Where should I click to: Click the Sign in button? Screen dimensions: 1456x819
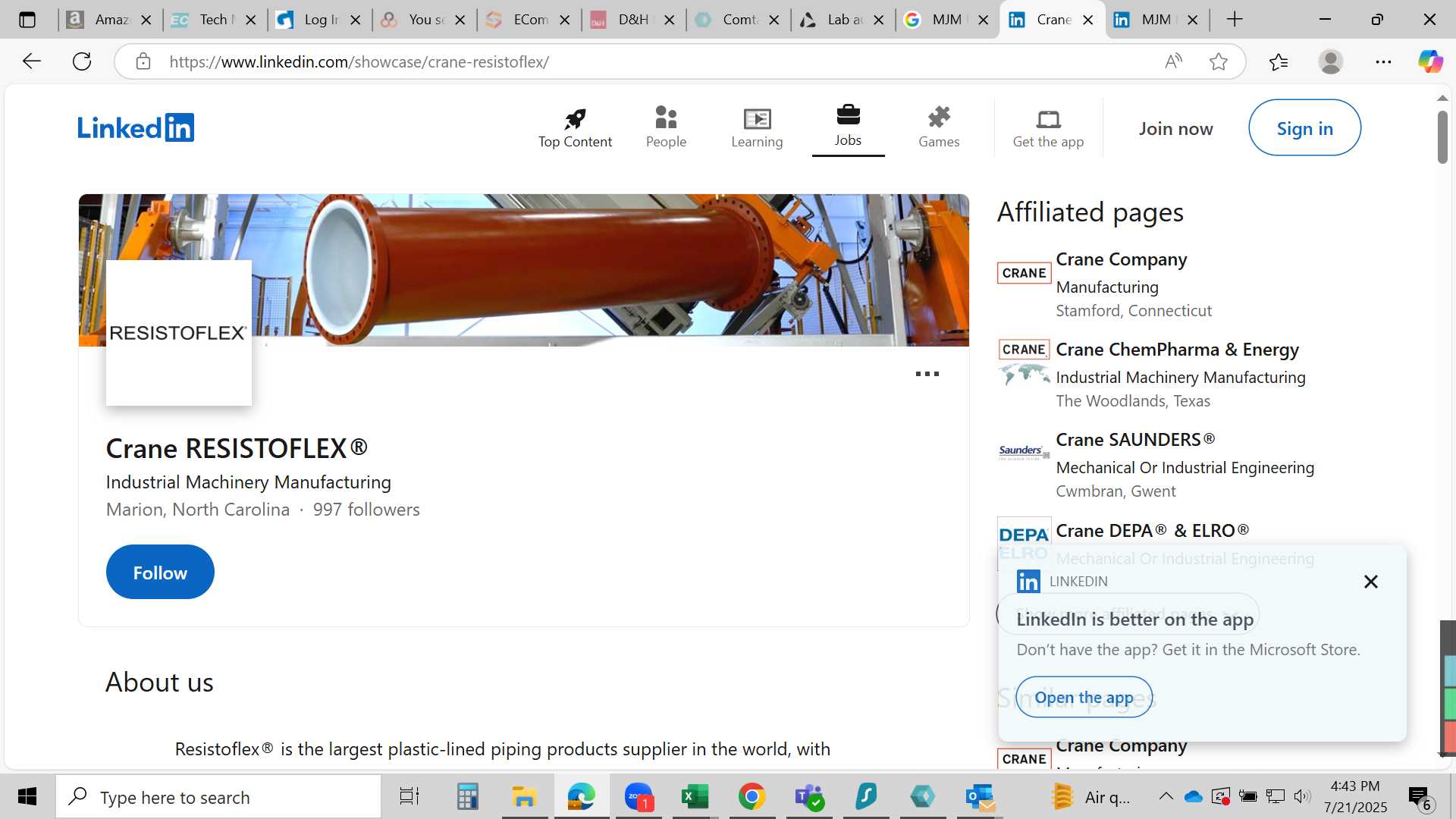click(x=1304, y=128)
